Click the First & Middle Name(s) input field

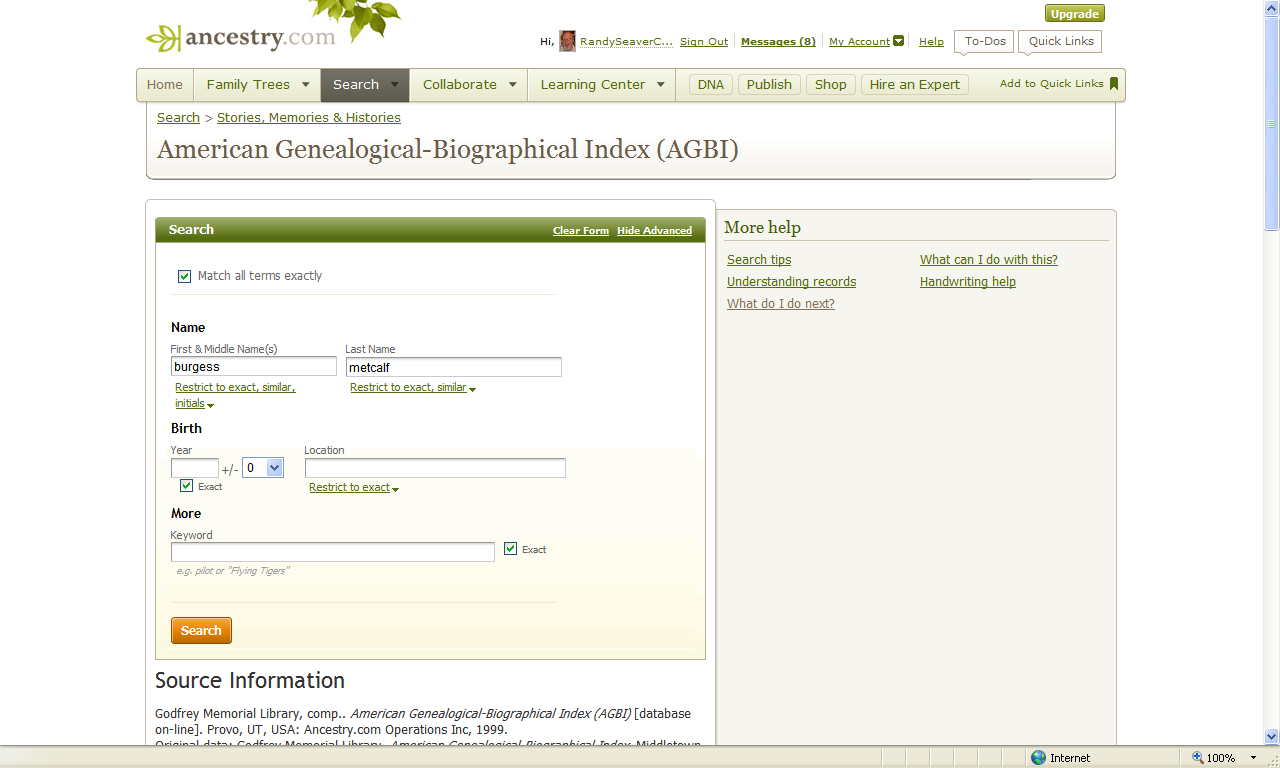click(254, 367)
